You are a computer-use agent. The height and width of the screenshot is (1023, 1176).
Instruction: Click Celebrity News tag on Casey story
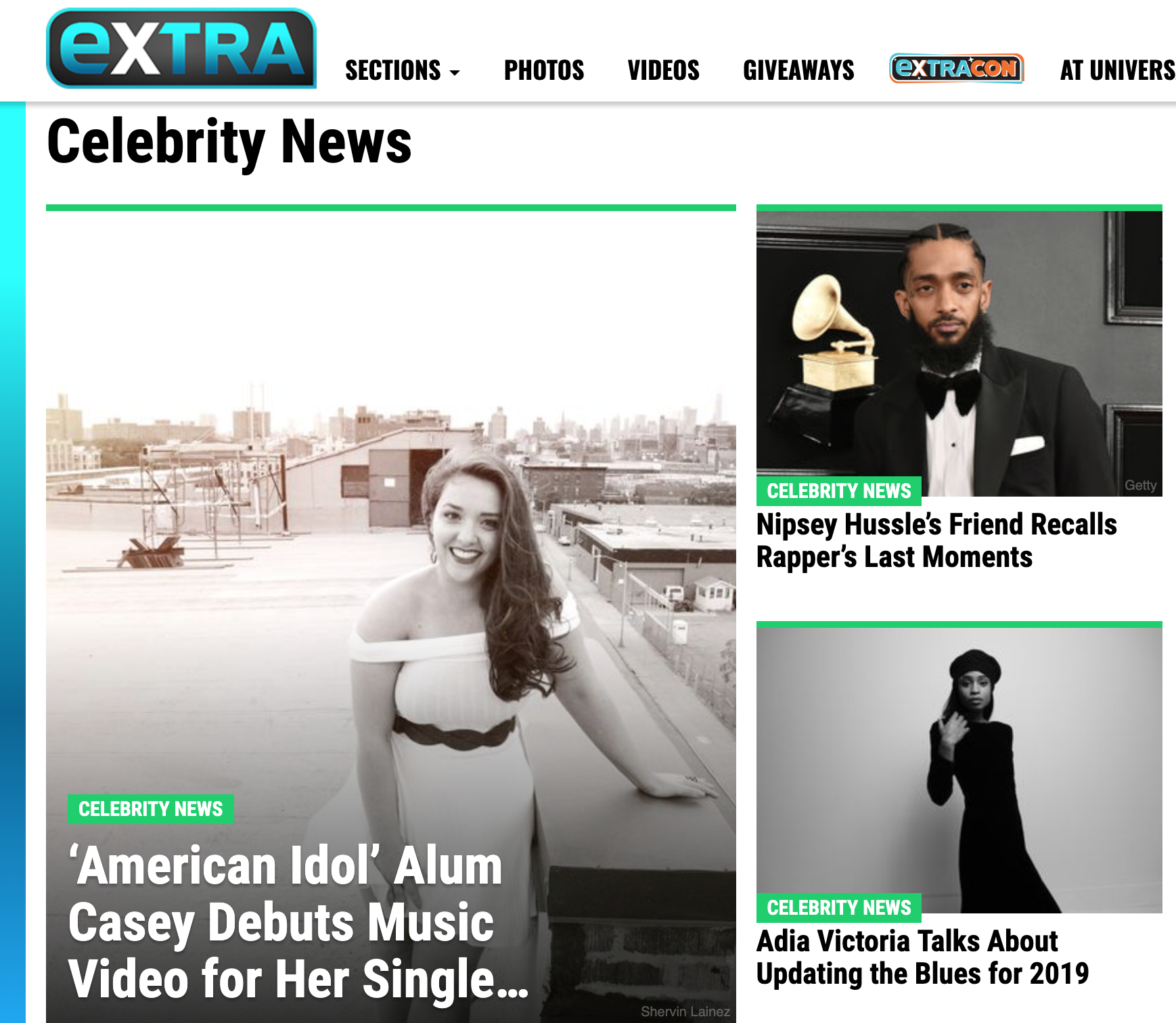coord(151,809)
